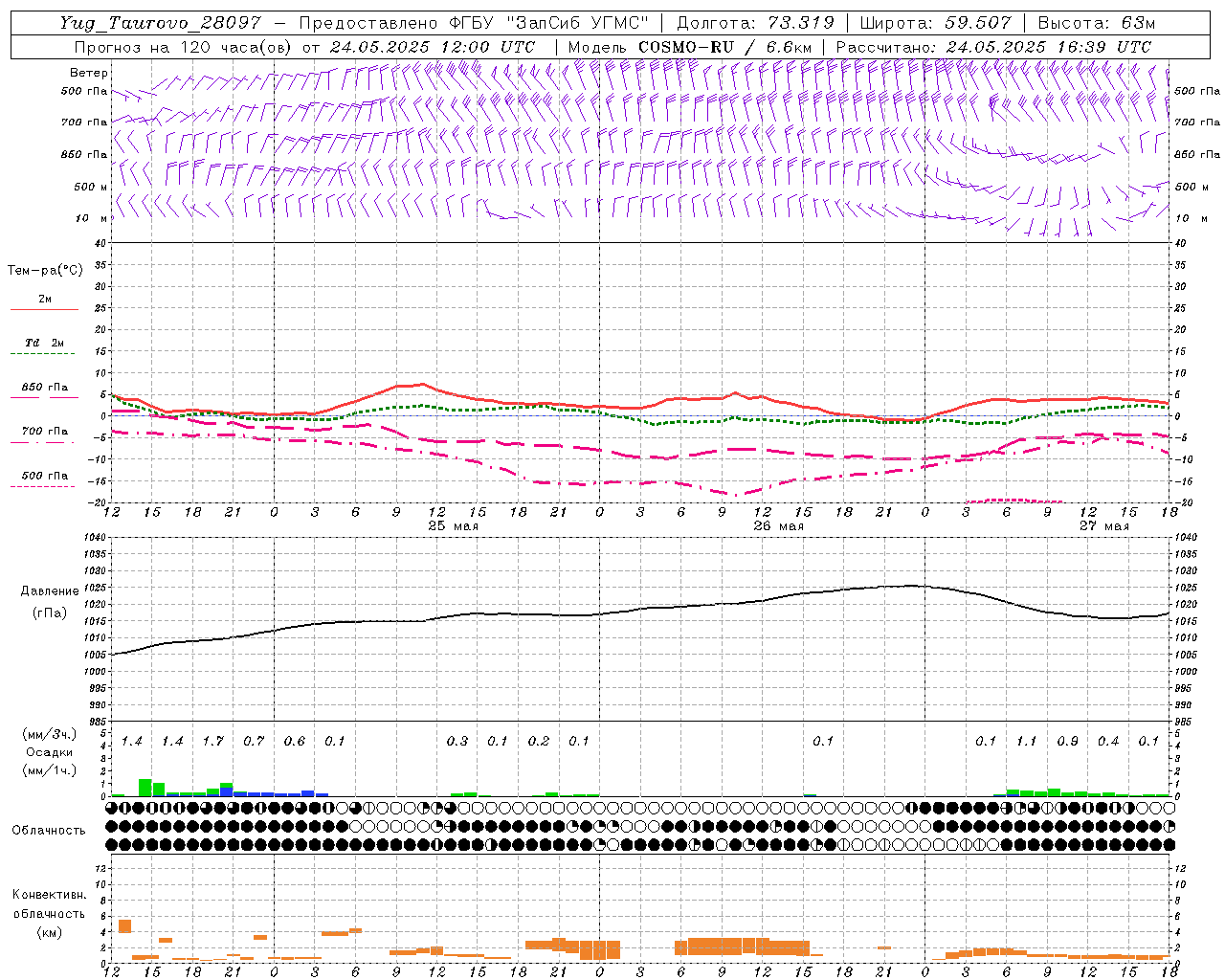Click the Долгота: 73.319 longitude value
The image size is (1225, 980).
755,23
